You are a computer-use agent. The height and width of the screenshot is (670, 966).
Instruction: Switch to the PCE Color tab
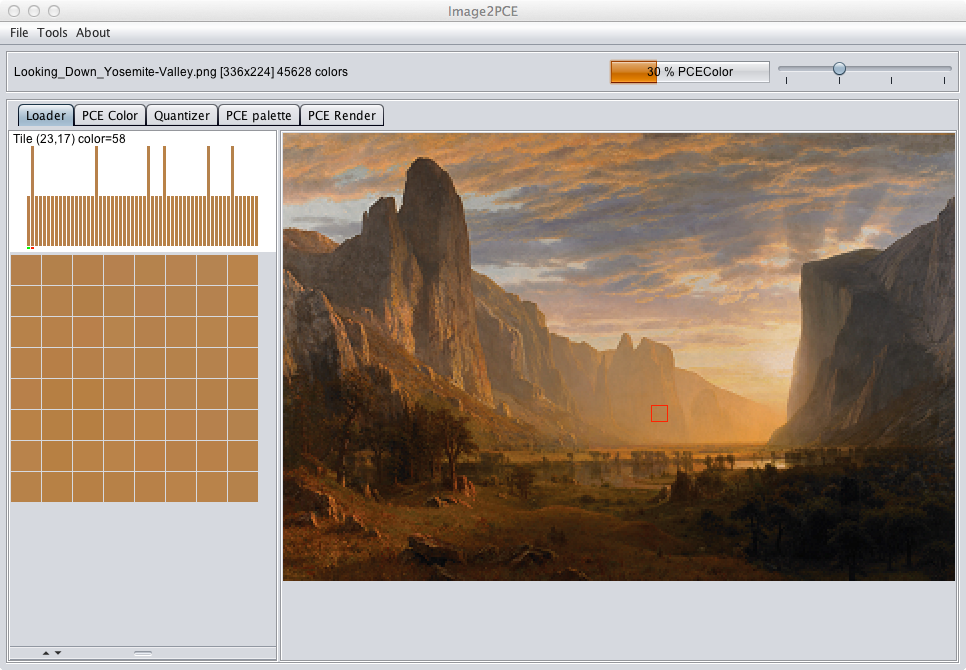coord(110,115)
